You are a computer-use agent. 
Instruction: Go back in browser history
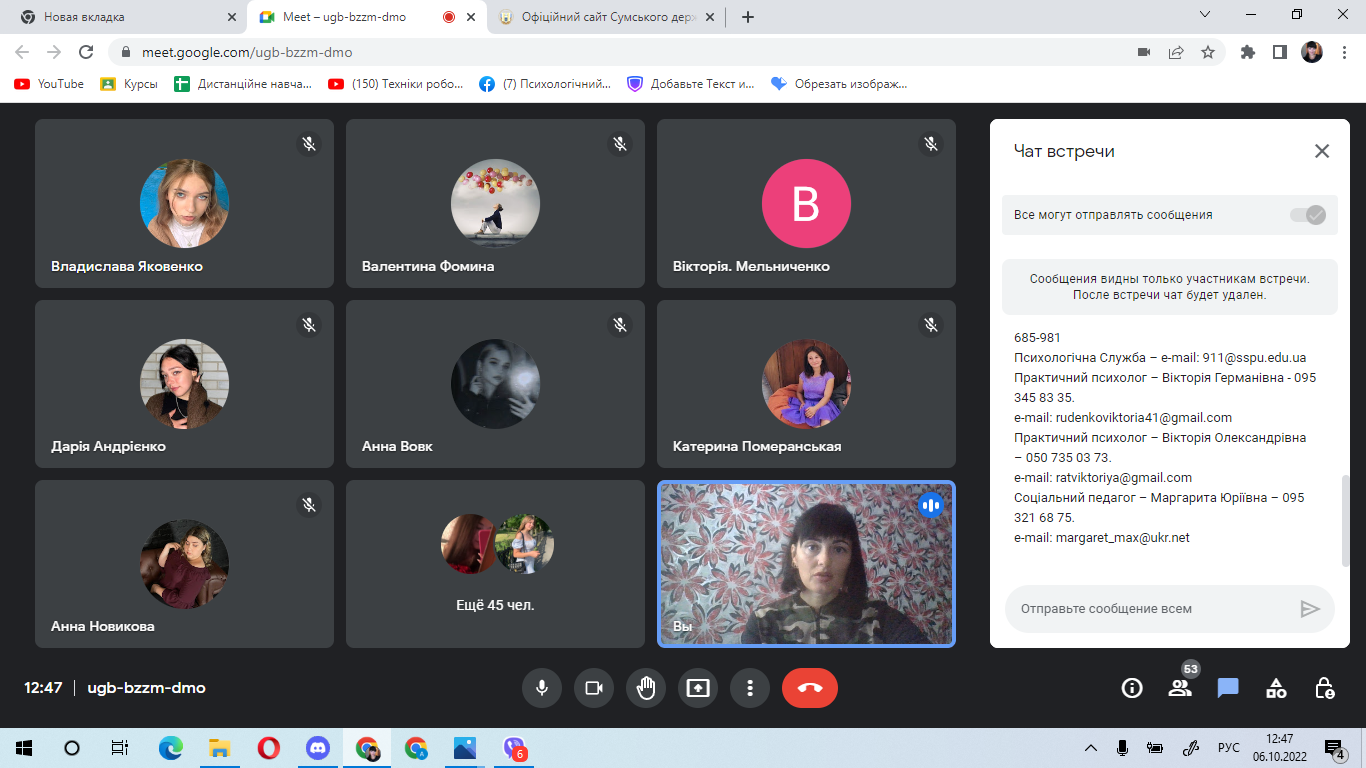[x=22, y=52]
